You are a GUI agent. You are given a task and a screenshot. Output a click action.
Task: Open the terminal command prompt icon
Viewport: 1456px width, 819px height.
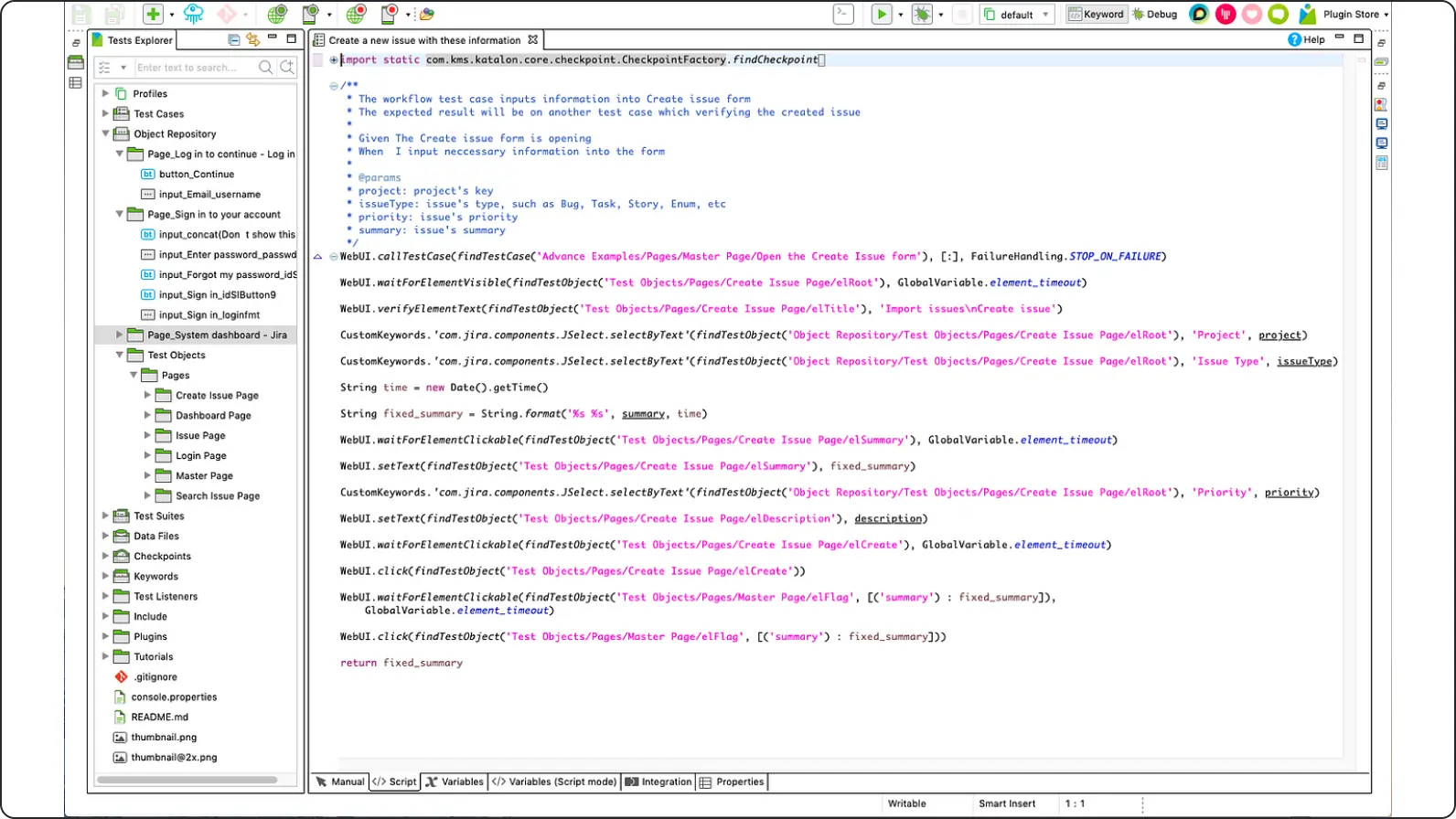pyautogui.click(x=843, y=14)
